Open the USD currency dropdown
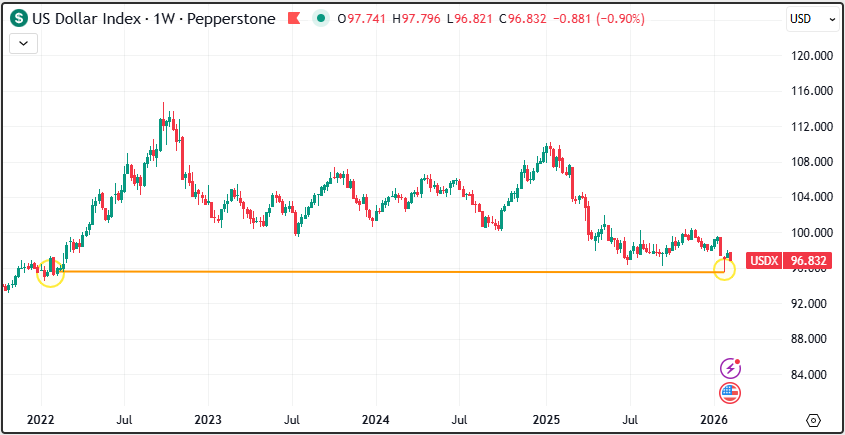This screenshot has width=845, height=435. point(806,19)
